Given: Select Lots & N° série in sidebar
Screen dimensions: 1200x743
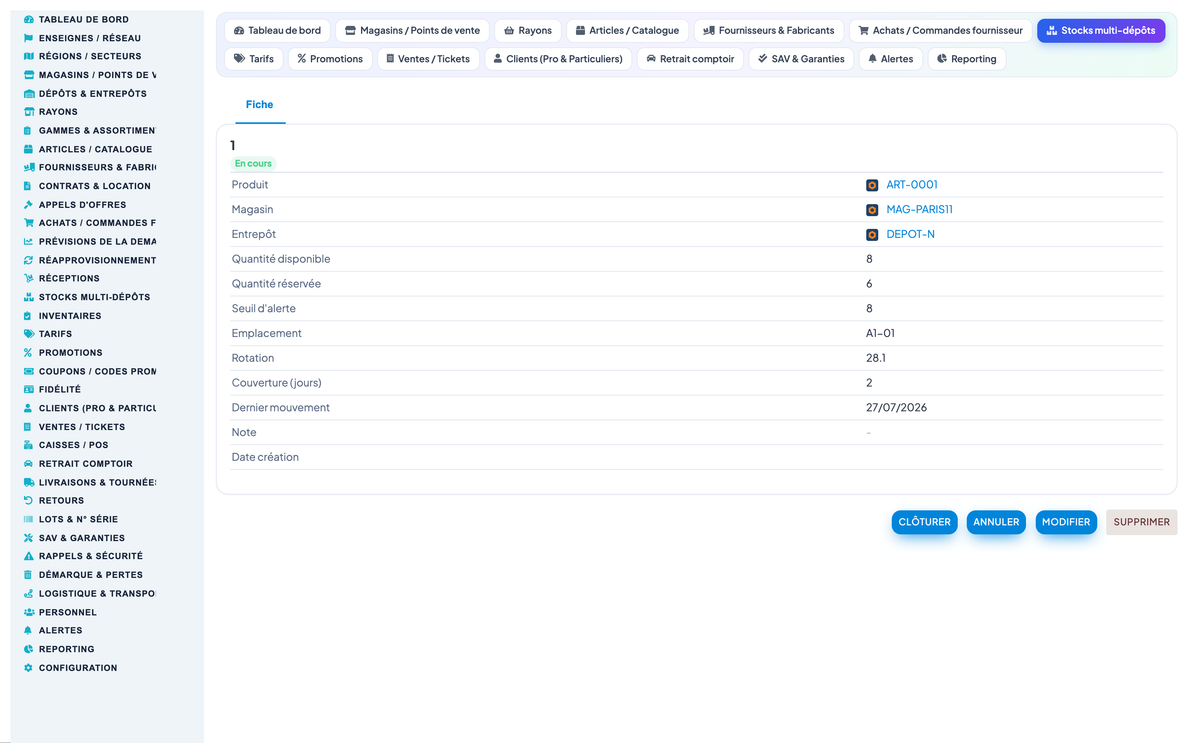Looking at the screenshot, I should pyautogui.click(x=78, y=520).
